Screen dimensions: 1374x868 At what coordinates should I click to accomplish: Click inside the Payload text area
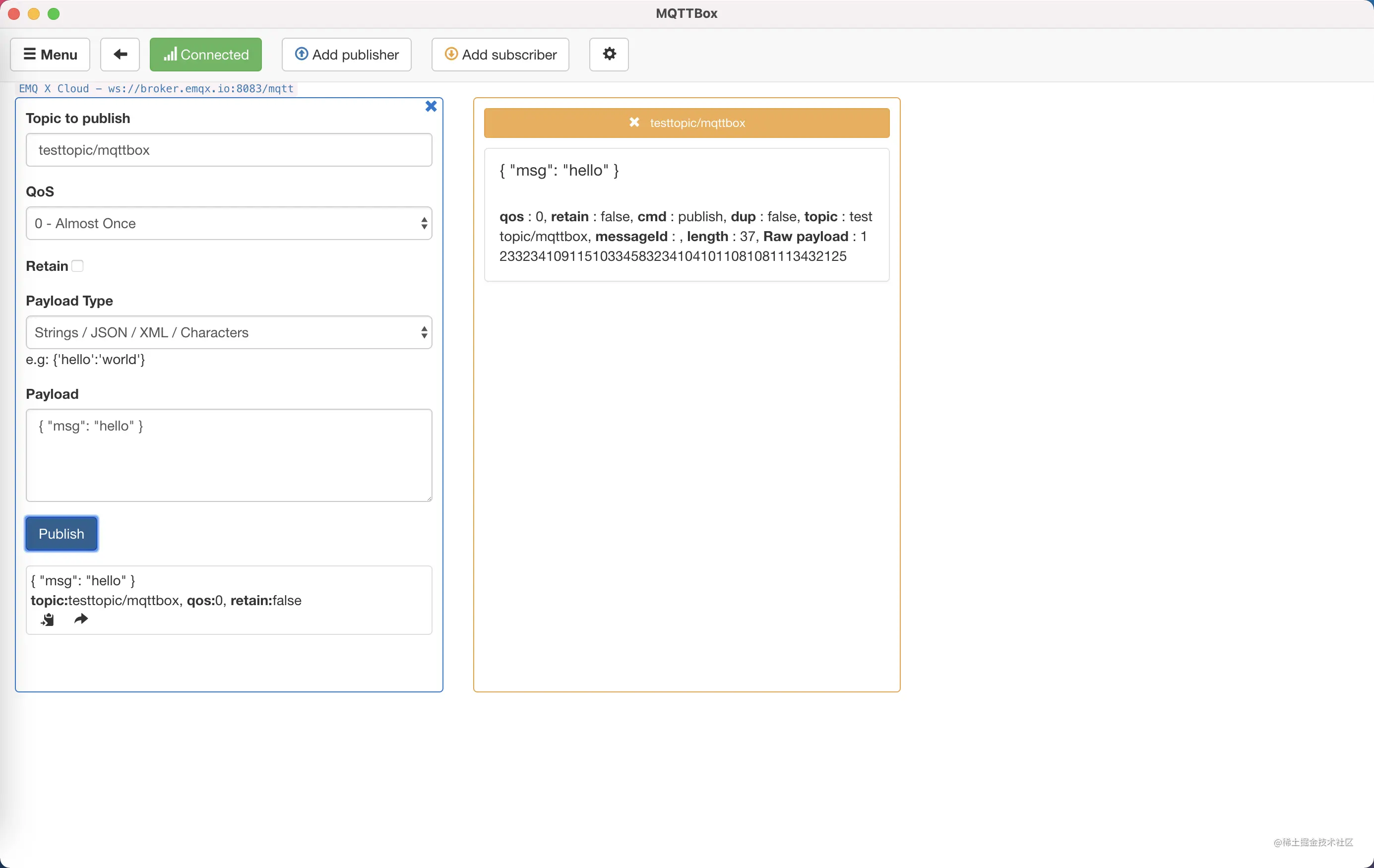tap(229, 455)
